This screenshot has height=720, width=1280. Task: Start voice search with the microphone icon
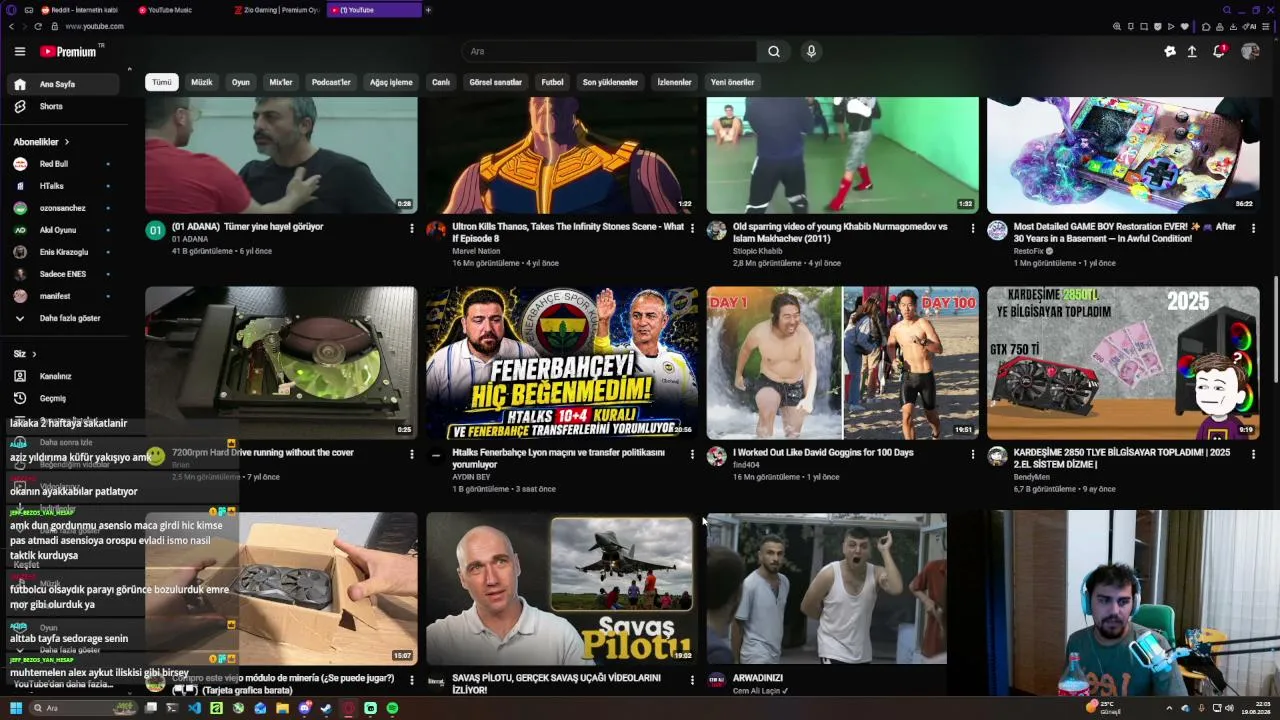coord(811,51)
